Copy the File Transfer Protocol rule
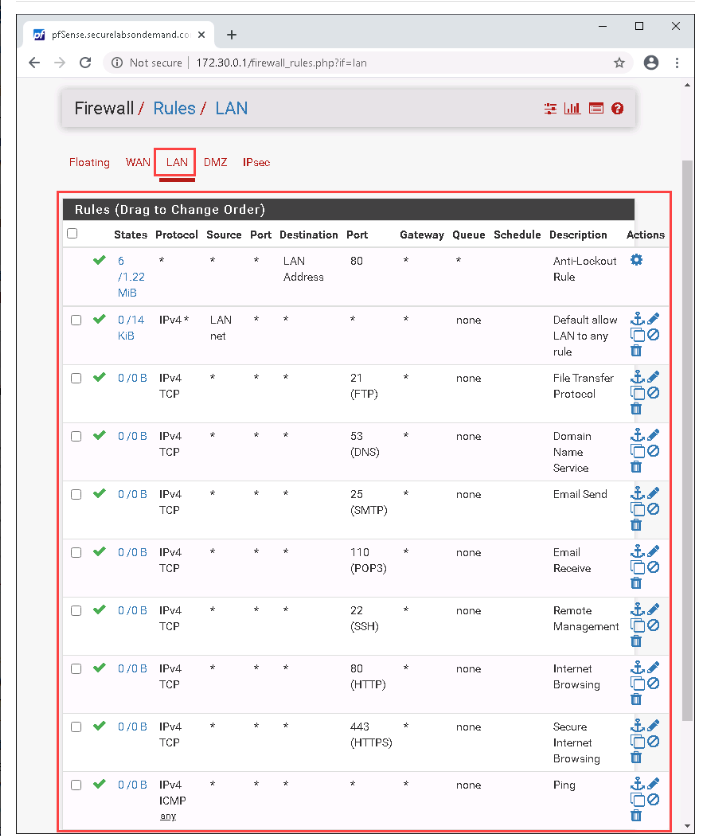Viewport: 709px width, 836px height. (x=638, y=393)
